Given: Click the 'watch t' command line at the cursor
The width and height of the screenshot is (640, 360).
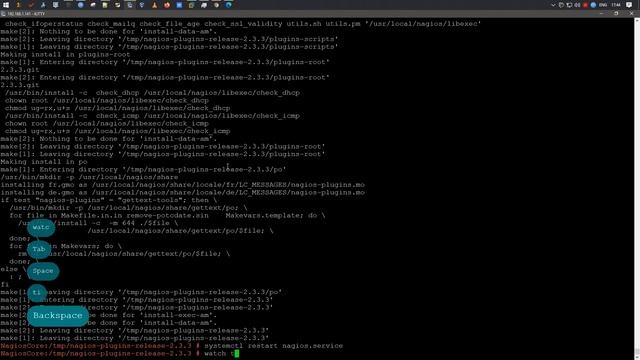Looking at the screenshot, I should (221, 353).
